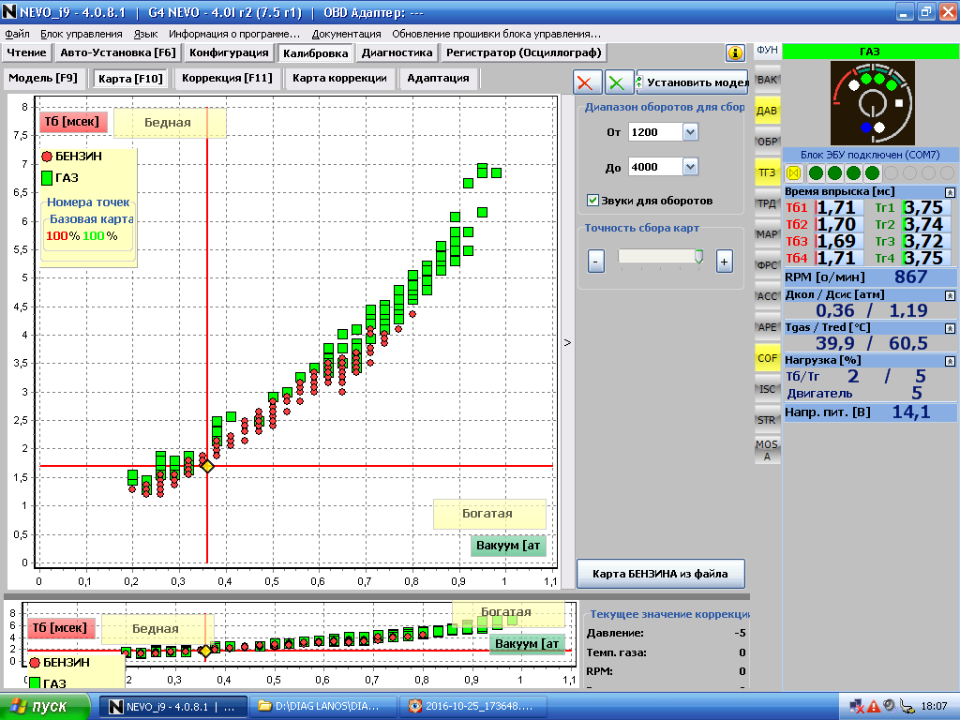
Task: Toggle the COF side indicator button
Action: coord(767,357)
